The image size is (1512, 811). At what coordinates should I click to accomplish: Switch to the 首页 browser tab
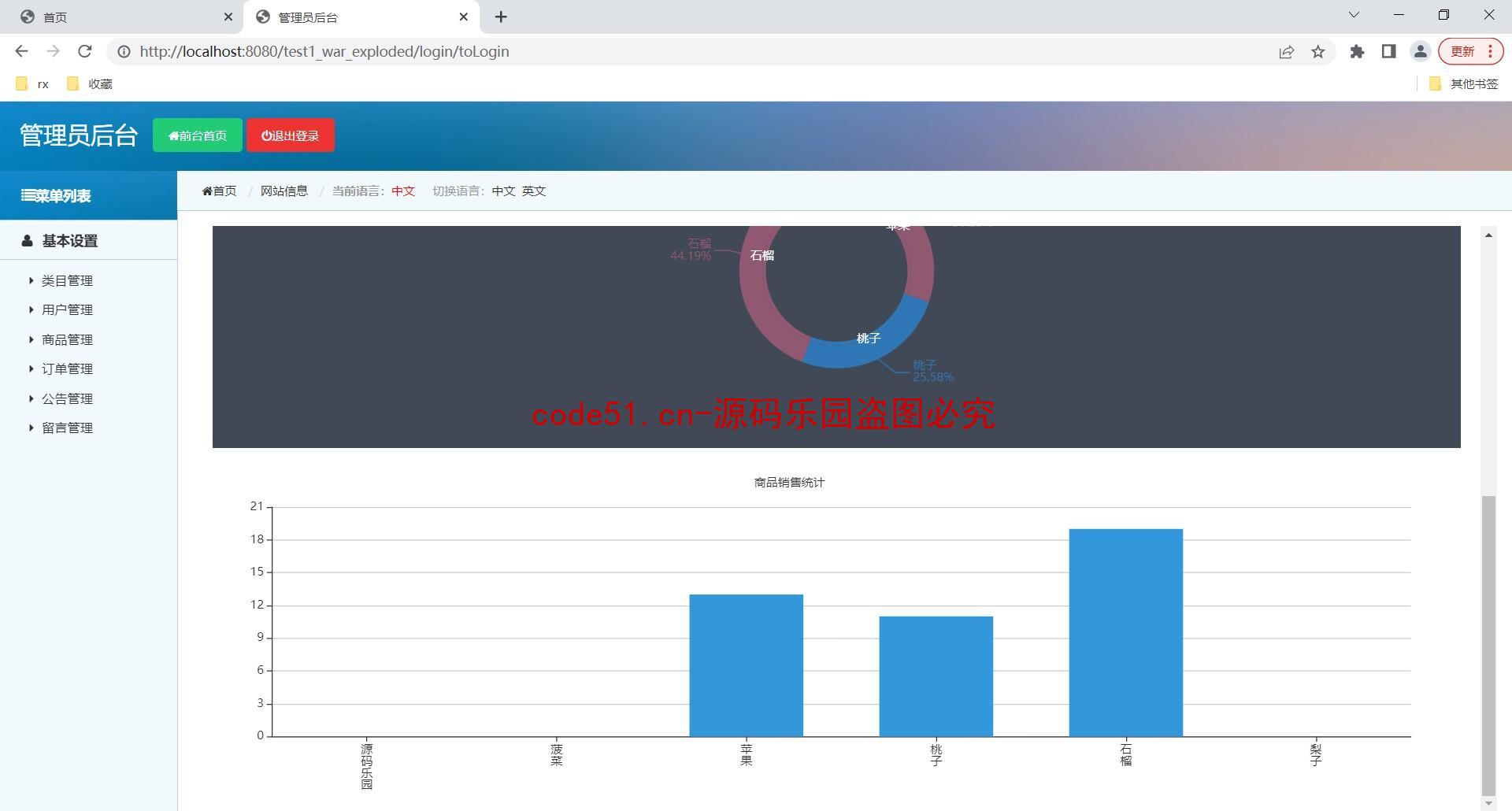[x=122, y=17]
